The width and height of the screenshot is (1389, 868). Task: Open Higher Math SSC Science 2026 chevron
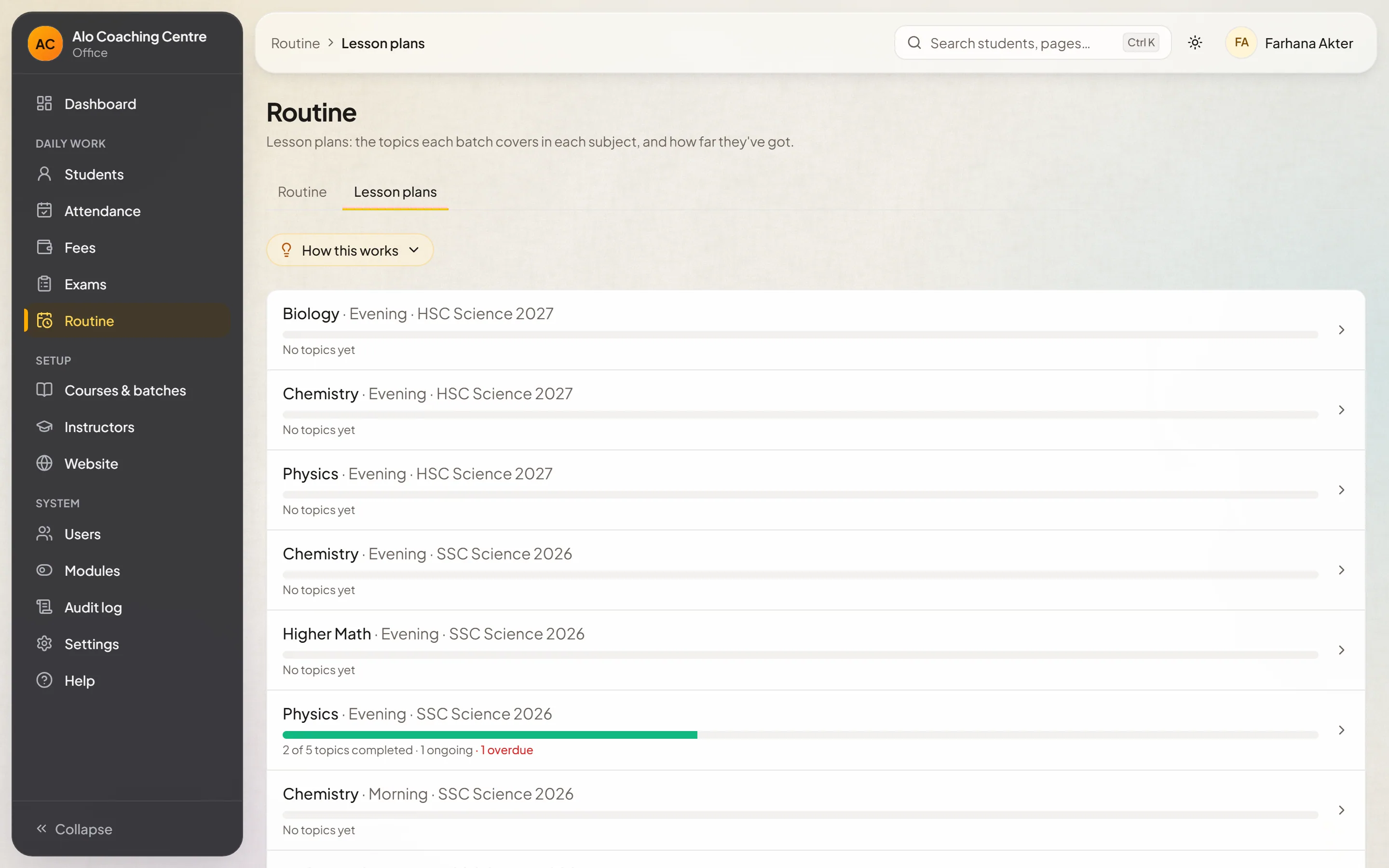pos(1341,650)
